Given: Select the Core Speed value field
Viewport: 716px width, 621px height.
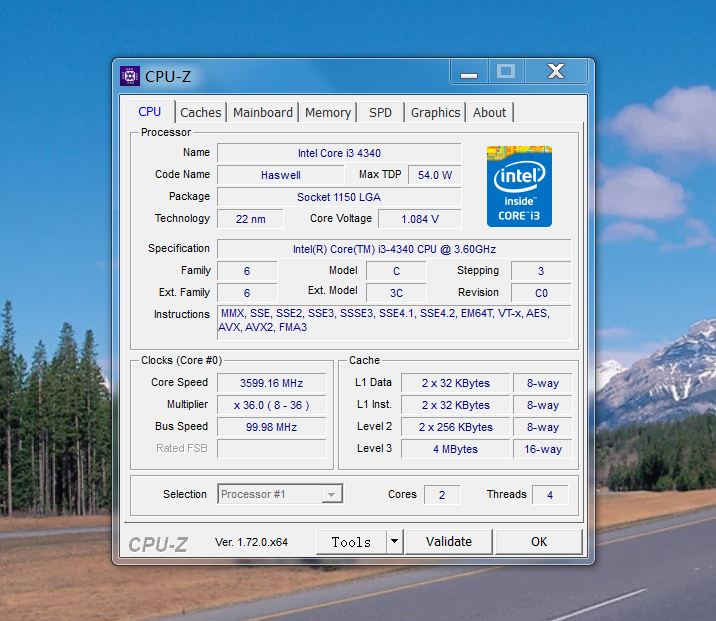Looking at the screenshot, I should point(272,383).
